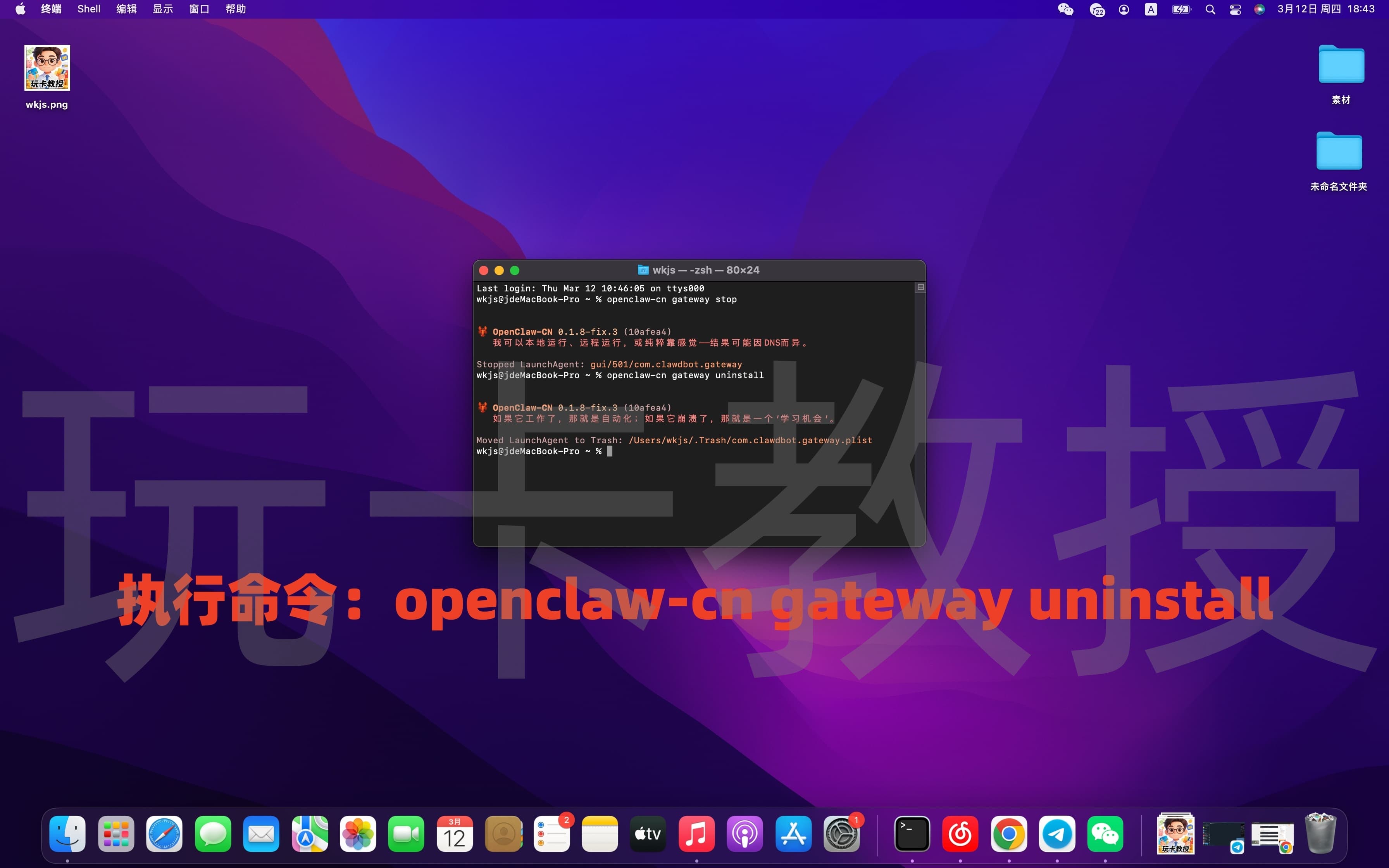Open the WeChat menu bar status icon
This screenshot has height=868, width=1389.
1065,9
